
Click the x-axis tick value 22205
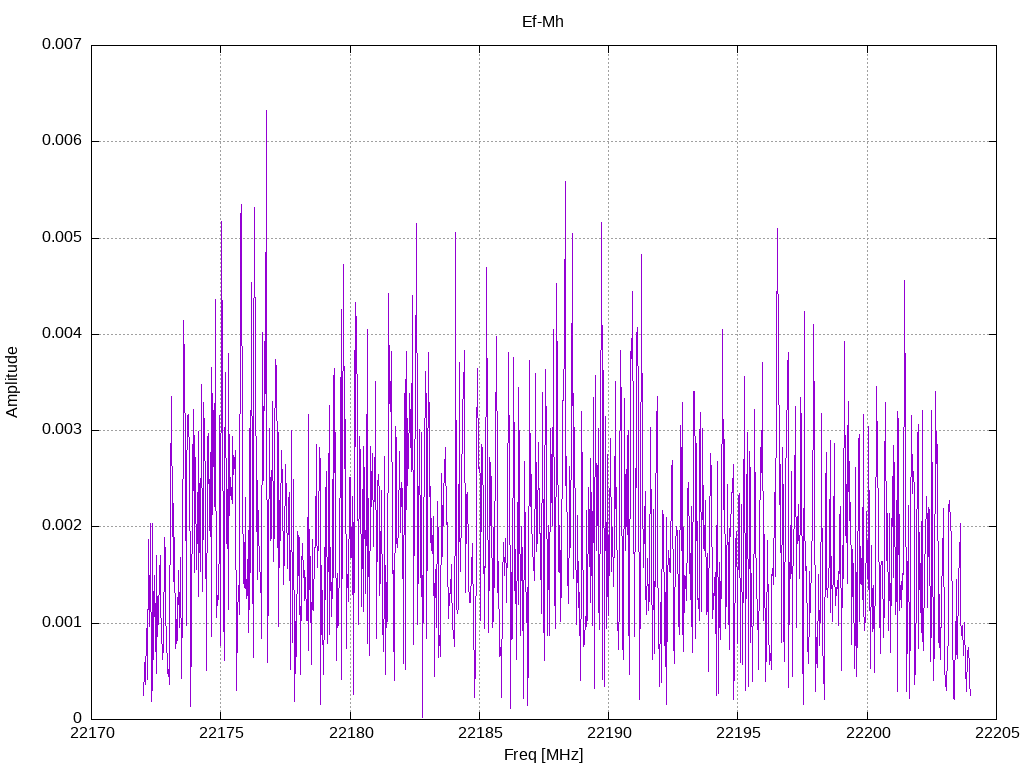(997, 733)
